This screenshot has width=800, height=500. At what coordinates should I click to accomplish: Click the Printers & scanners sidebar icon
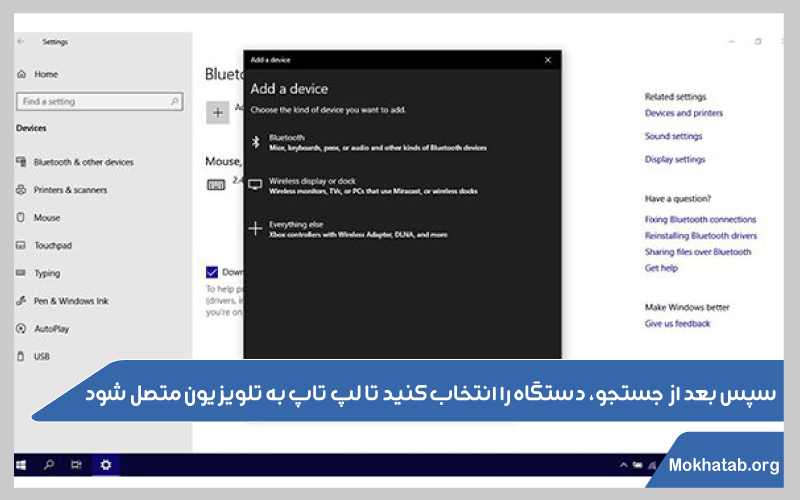tap(21, 190)
